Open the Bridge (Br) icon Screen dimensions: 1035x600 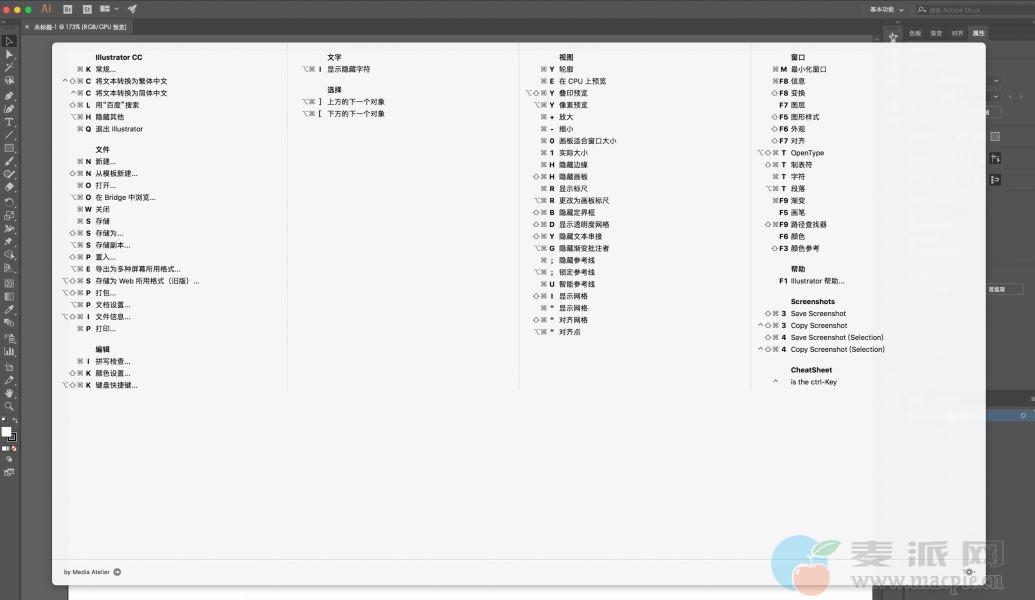point(69,9)
